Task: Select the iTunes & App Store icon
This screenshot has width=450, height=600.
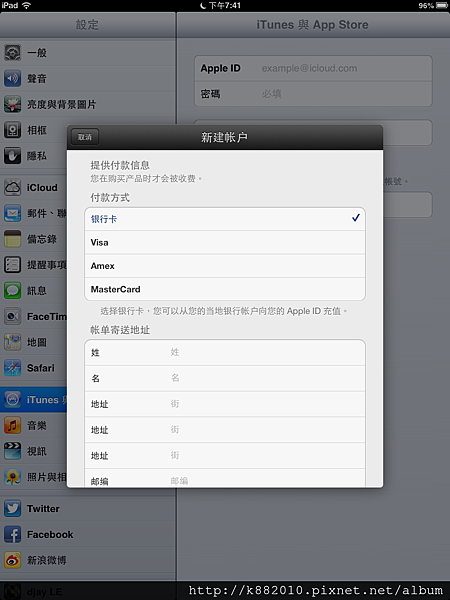Action: pyautogui.click(x=12, y=399)
